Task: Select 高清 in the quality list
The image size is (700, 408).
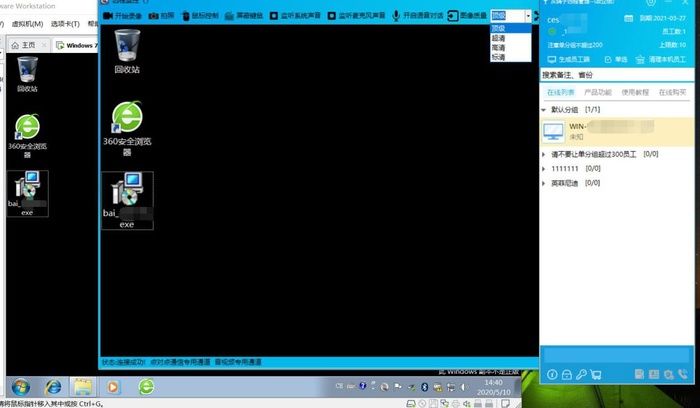Action: [x=510, y=48]
